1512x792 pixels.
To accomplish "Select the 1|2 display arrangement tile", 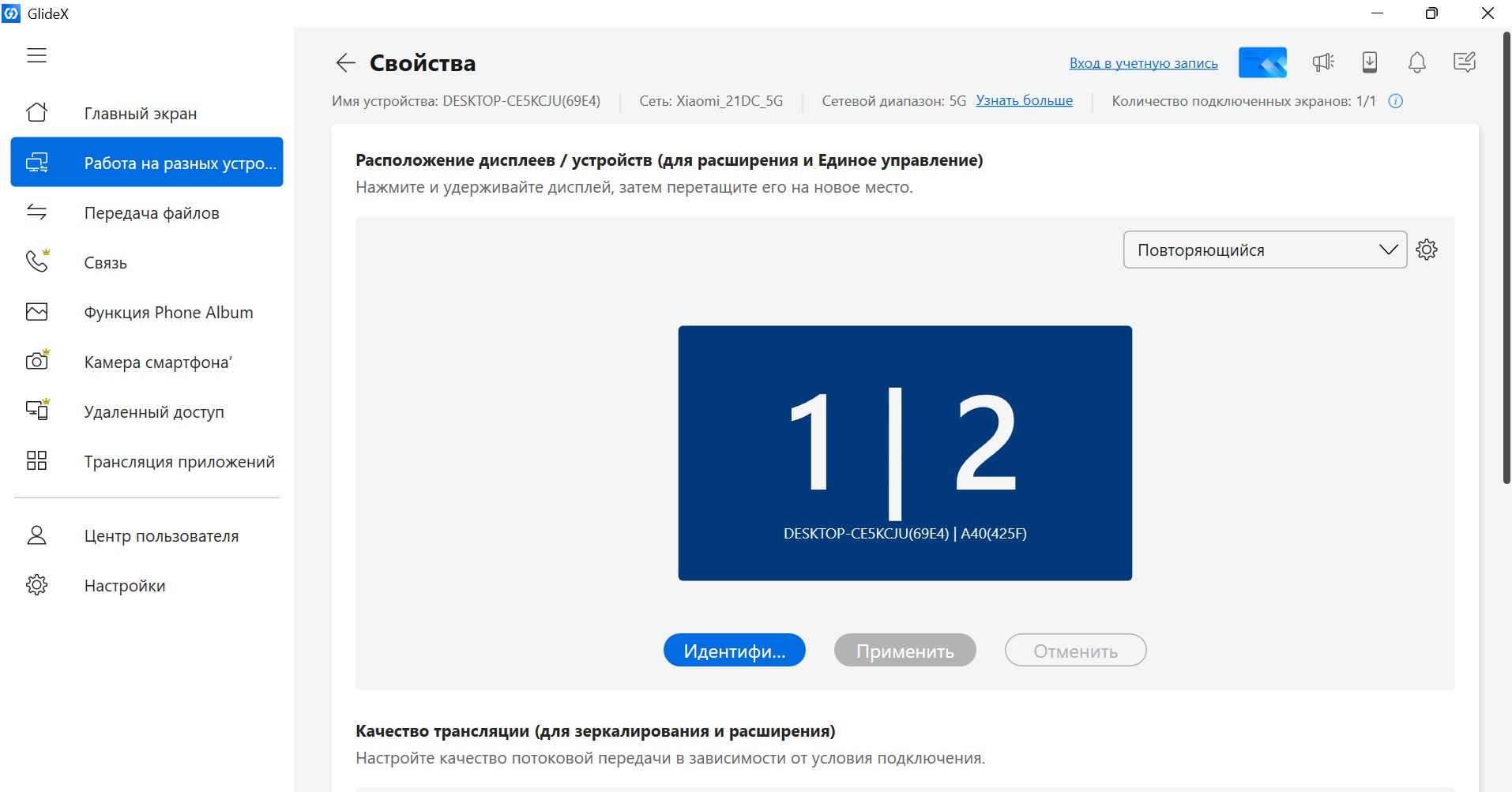I will (x=905, y=453).
